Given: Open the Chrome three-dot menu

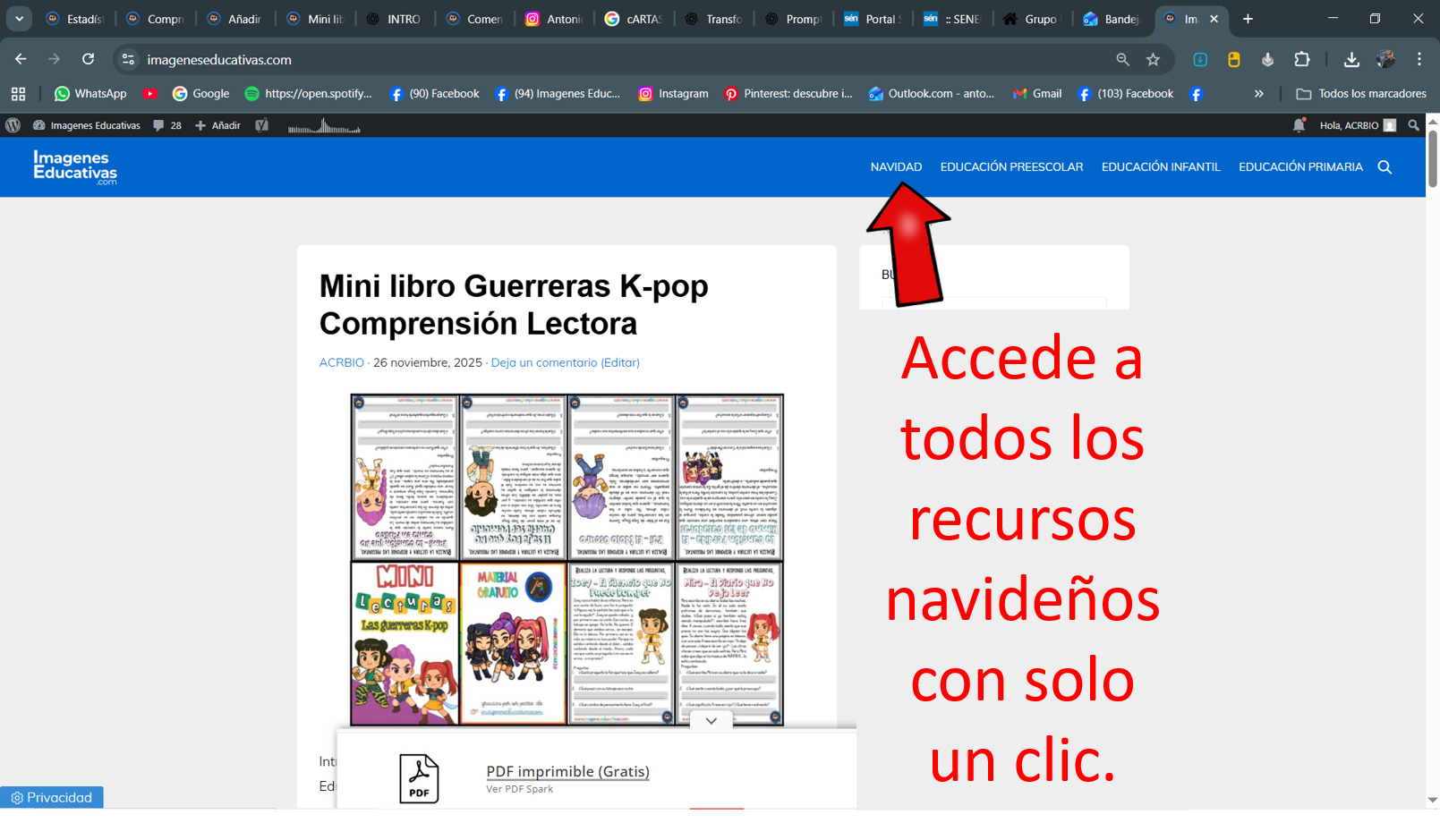Looking at the screenshot, I should [1419, 60].
